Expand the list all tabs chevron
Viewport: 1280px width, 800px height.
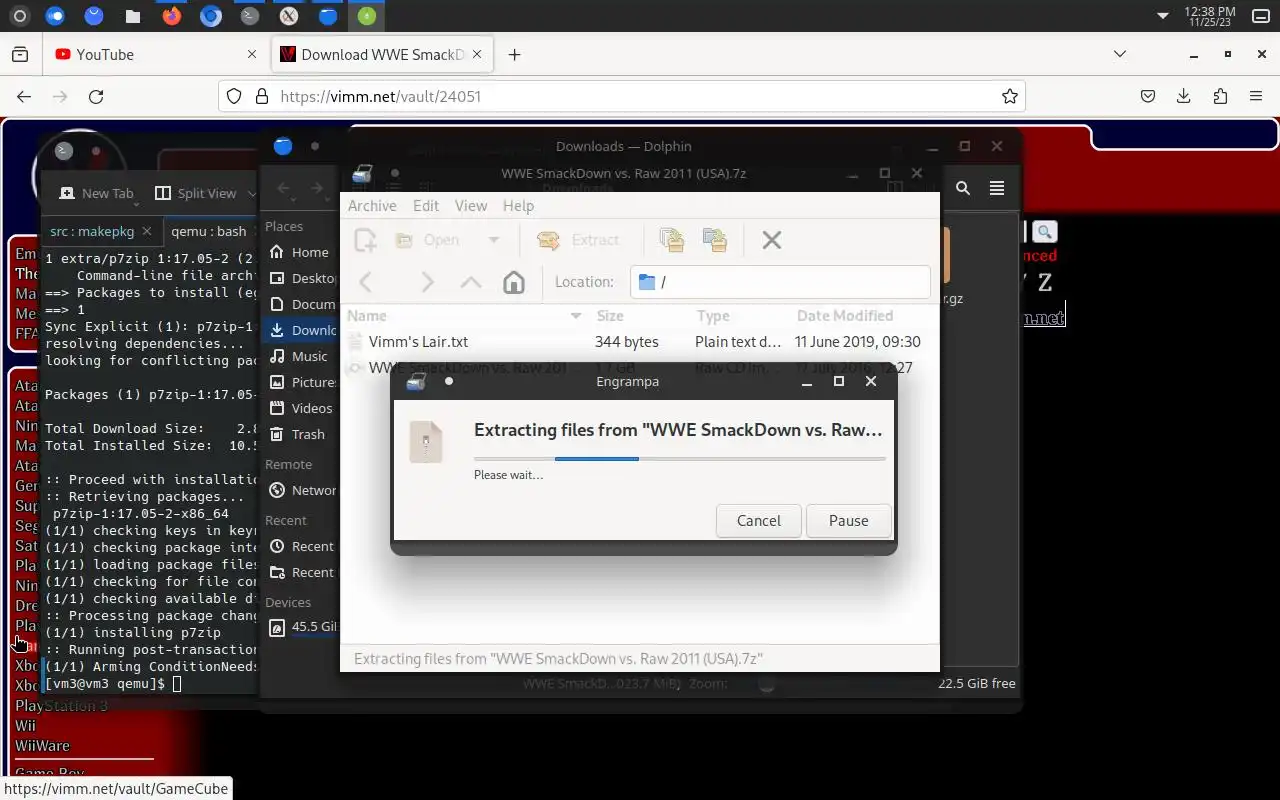click(x=1120, y=54)
